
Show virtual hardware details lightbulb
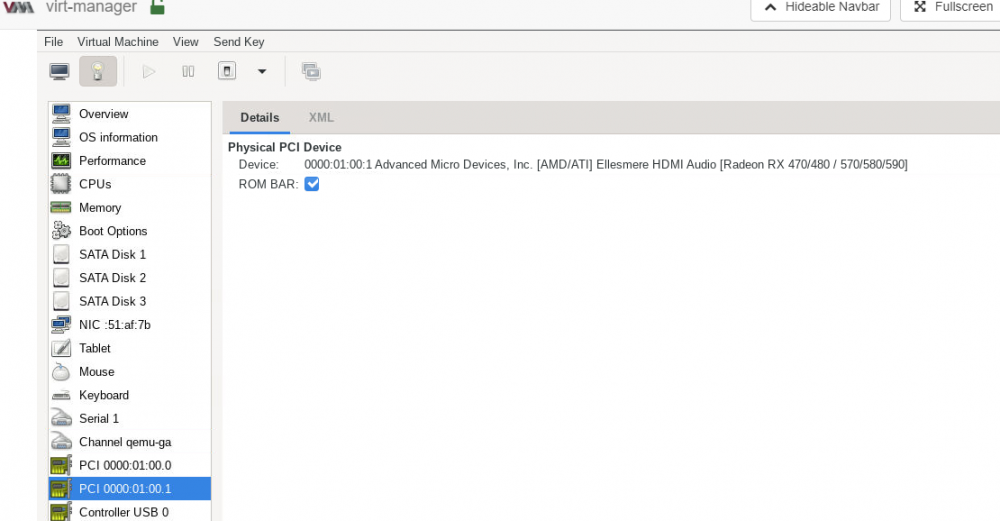tap(98, 71)
